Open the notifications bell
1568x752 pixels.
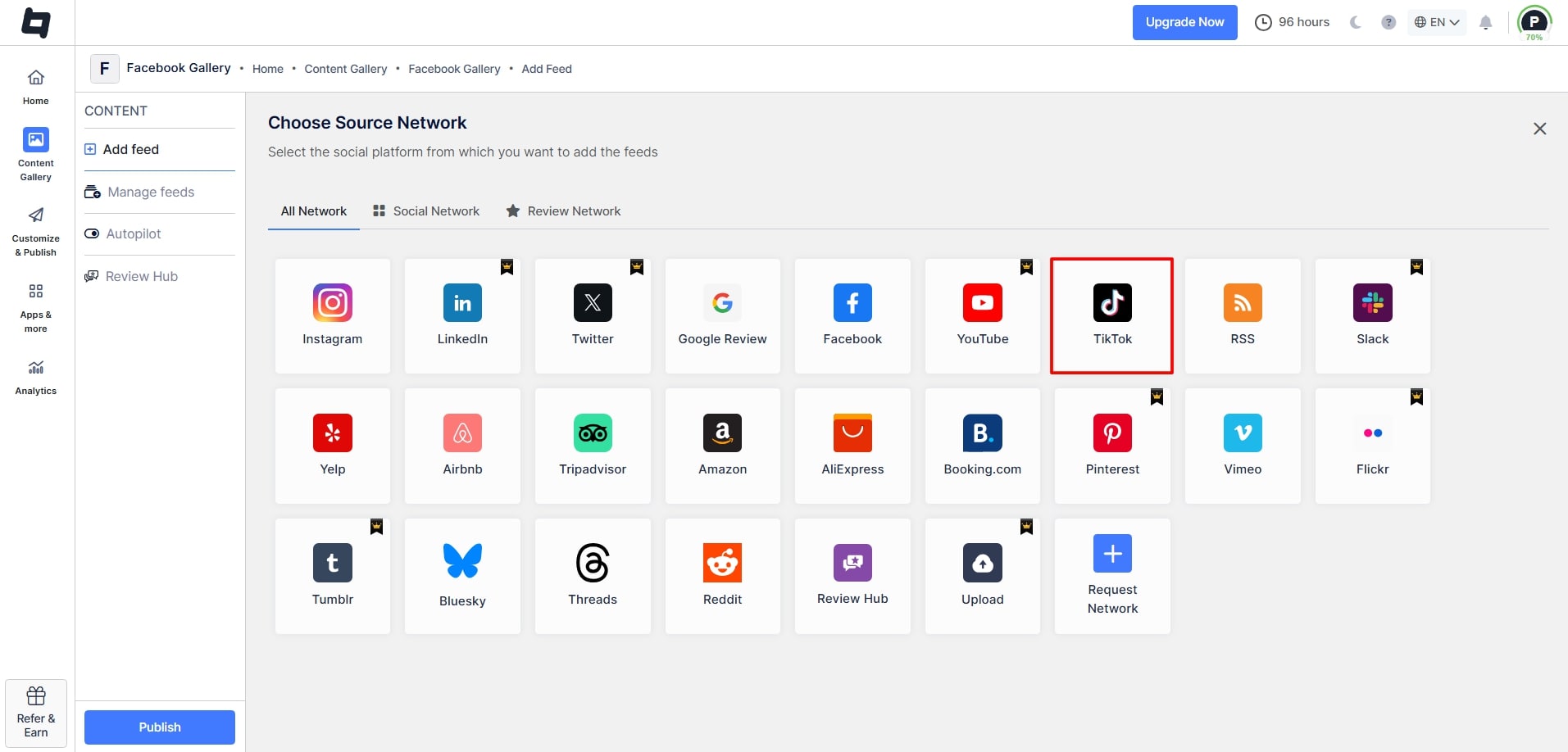pos(1484,22)
